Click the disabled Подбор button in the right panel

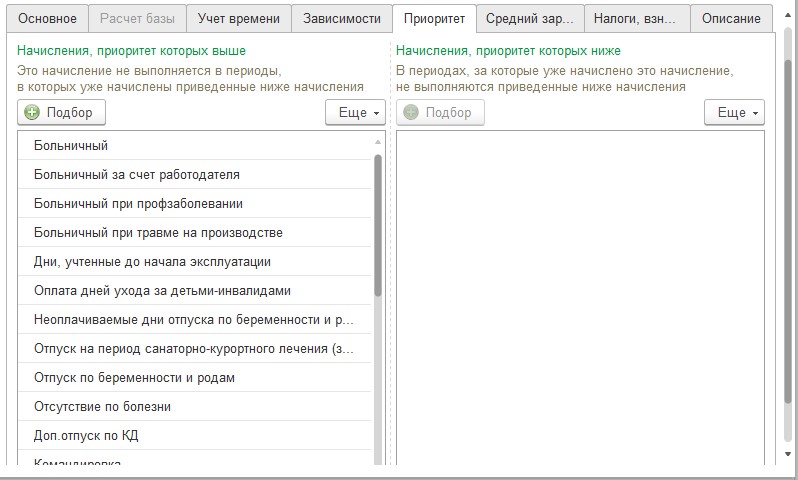pyautogui.click(x=440, y=112)
